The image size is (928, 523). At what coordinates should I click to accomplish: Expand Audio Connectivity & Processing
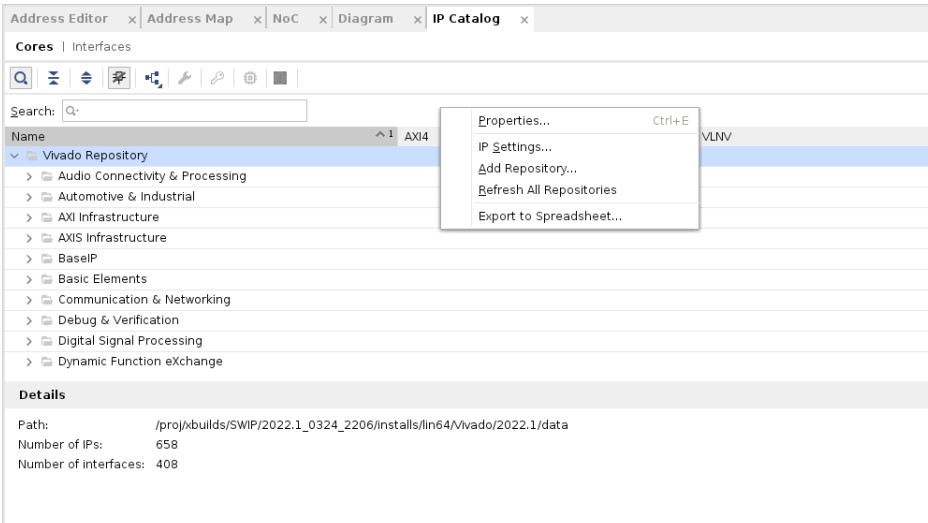[x=29, y=176]
